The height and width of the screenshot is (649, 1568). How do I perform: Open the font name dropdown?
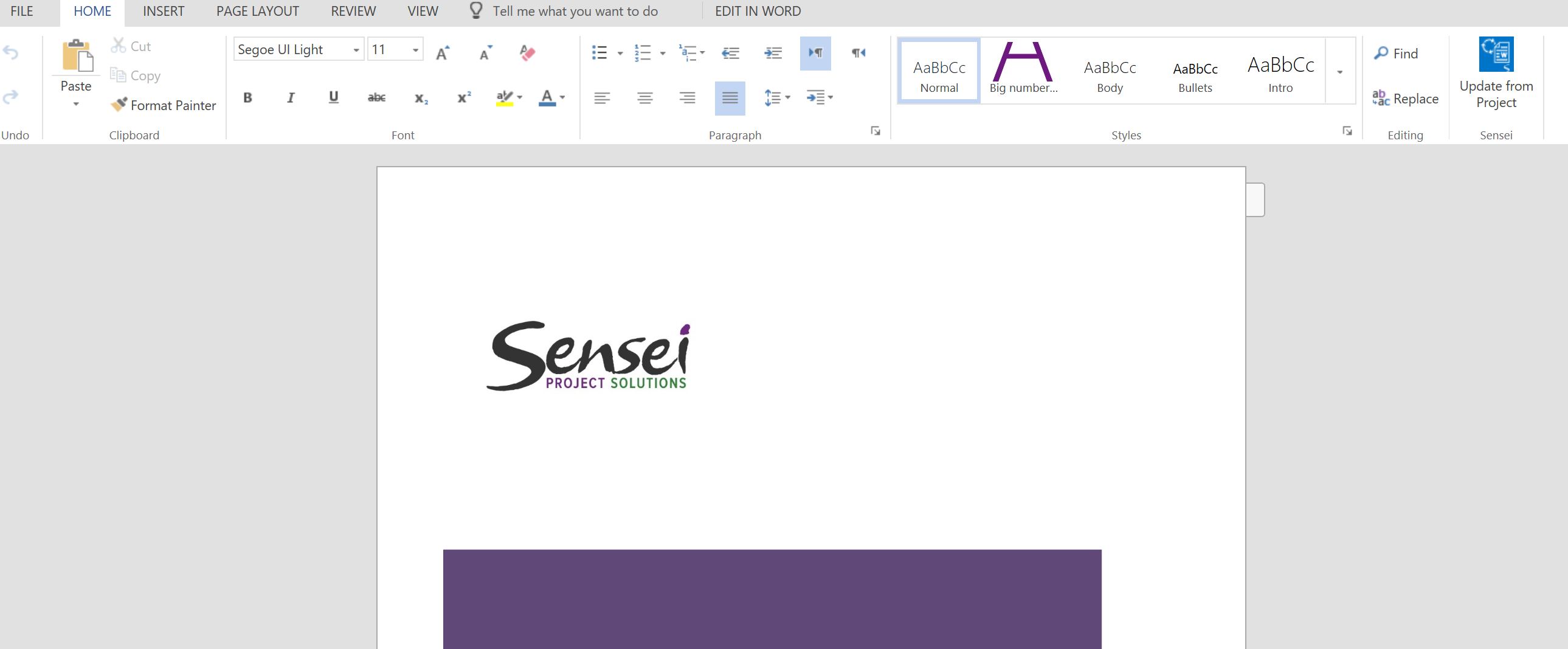(356, 50)
